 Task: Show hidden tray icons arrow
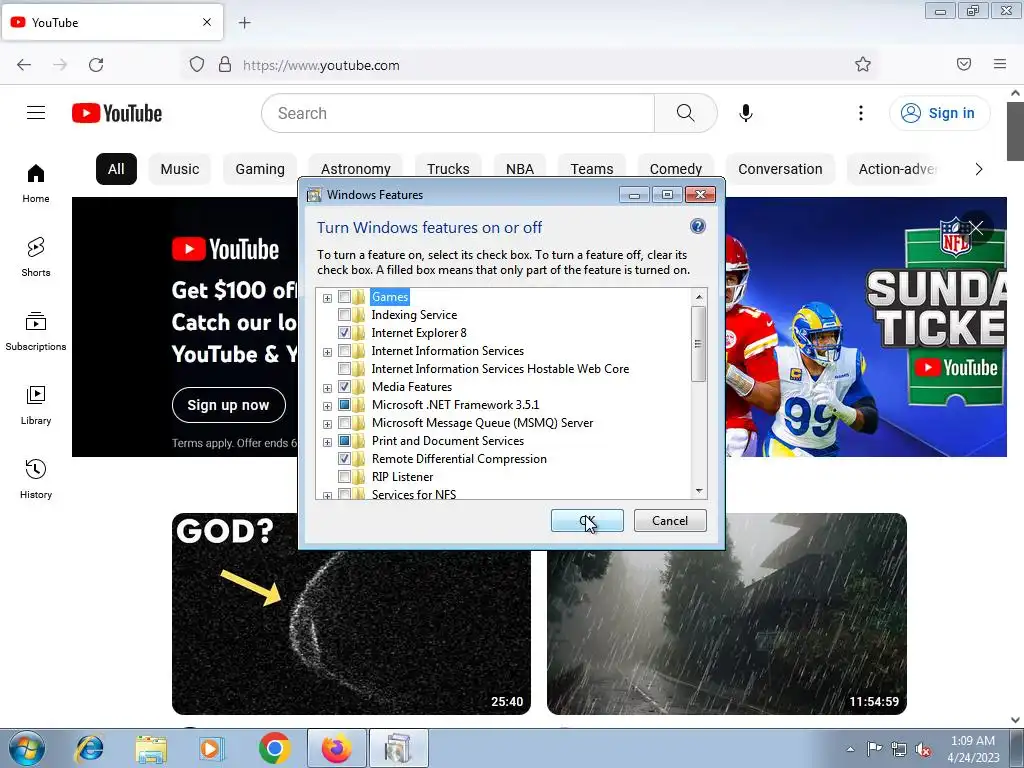850,749
